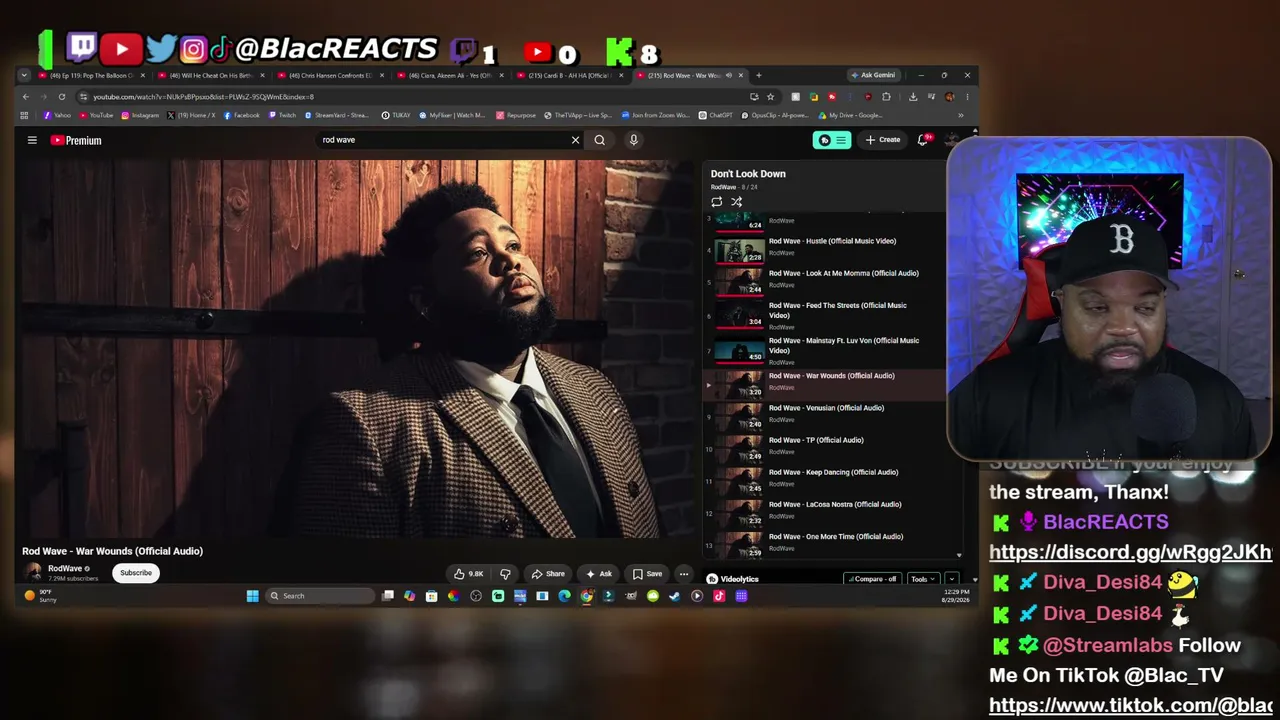
Task: Open TikTok from the Windows taskbar
Action: [x=719, y=596]
